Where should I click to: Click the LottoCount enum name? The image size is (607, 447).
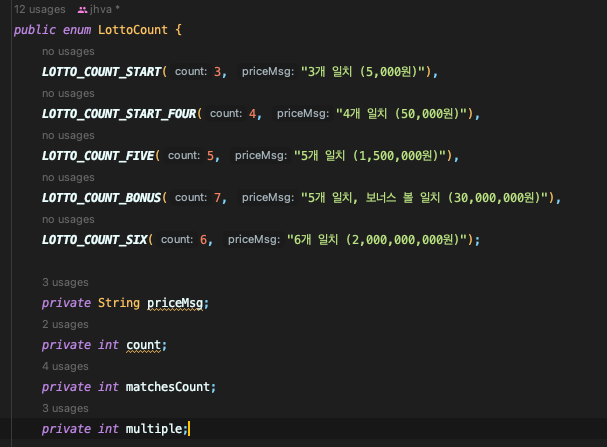point(133,30)
